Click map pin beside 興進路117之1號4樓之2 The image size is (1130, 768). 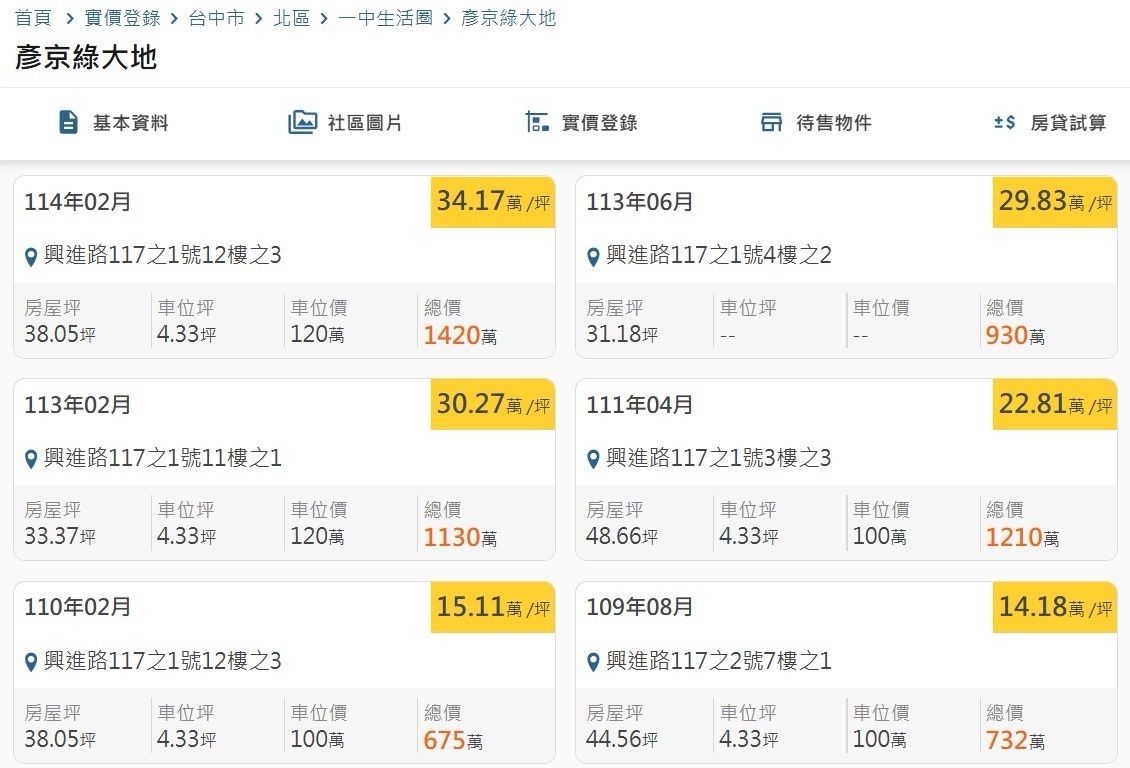pyautogui.click(x=593, y=257)
